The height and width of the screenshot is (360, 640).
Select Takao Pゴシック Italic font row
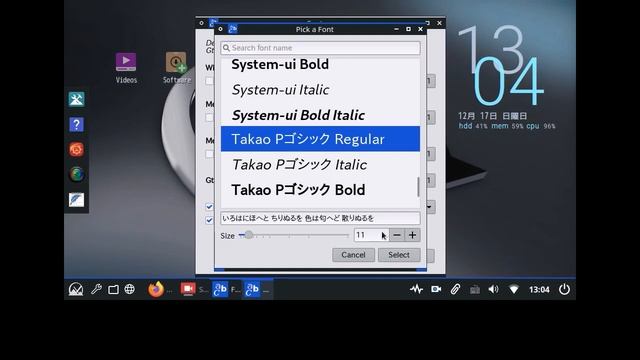point(320,164)
